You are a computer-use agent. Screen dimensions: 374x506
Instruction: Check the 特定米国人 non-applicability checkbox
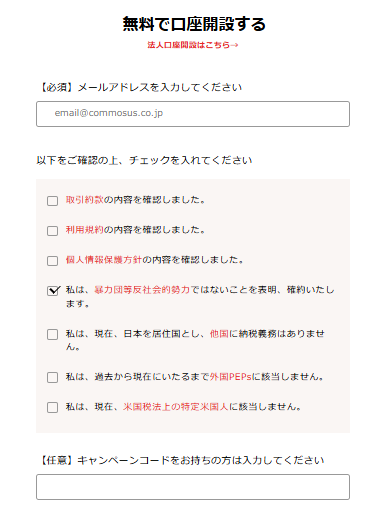click(52, 407)
